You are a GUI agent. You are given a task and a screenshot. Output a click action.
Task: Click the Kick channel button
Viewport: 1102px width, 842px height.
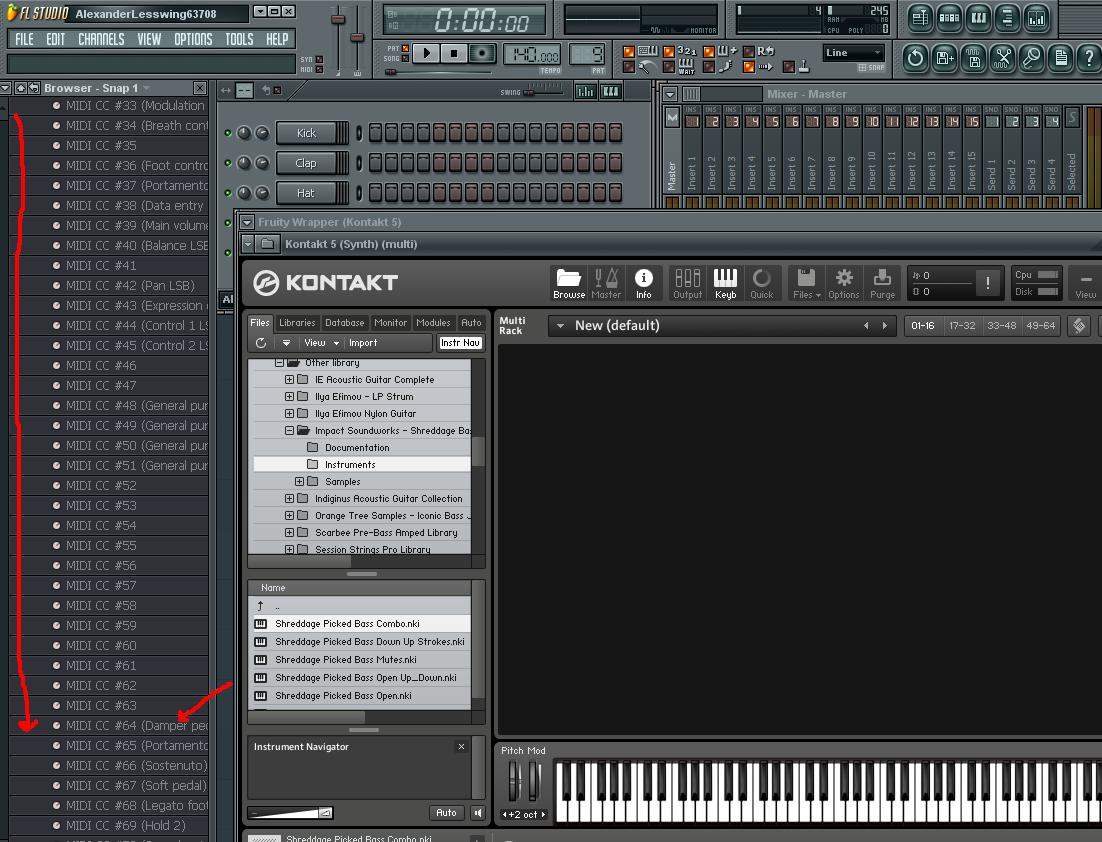(306, 133)
